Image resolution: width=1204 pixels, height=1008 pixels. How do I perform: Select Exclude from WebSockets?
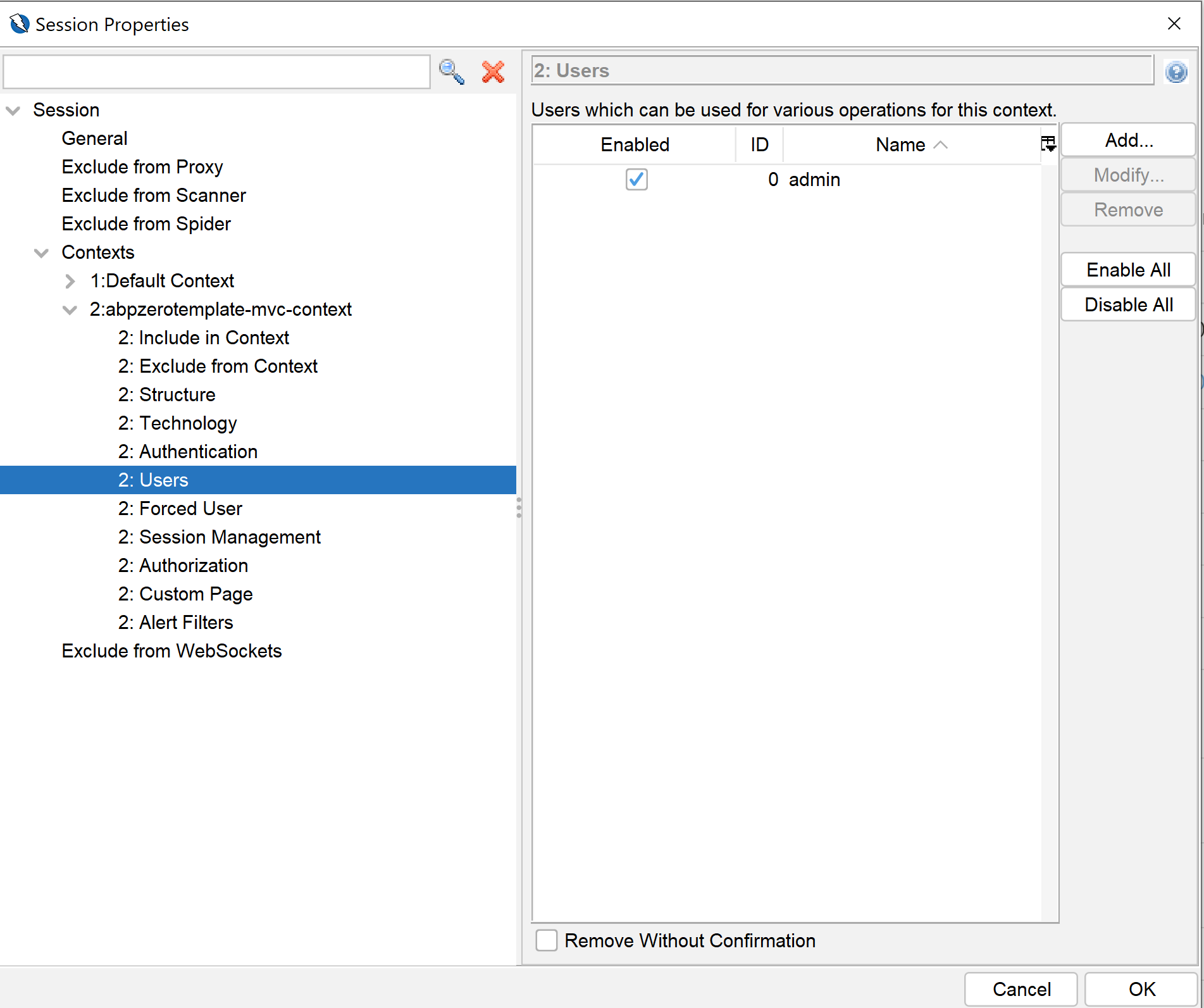[171, 651]
